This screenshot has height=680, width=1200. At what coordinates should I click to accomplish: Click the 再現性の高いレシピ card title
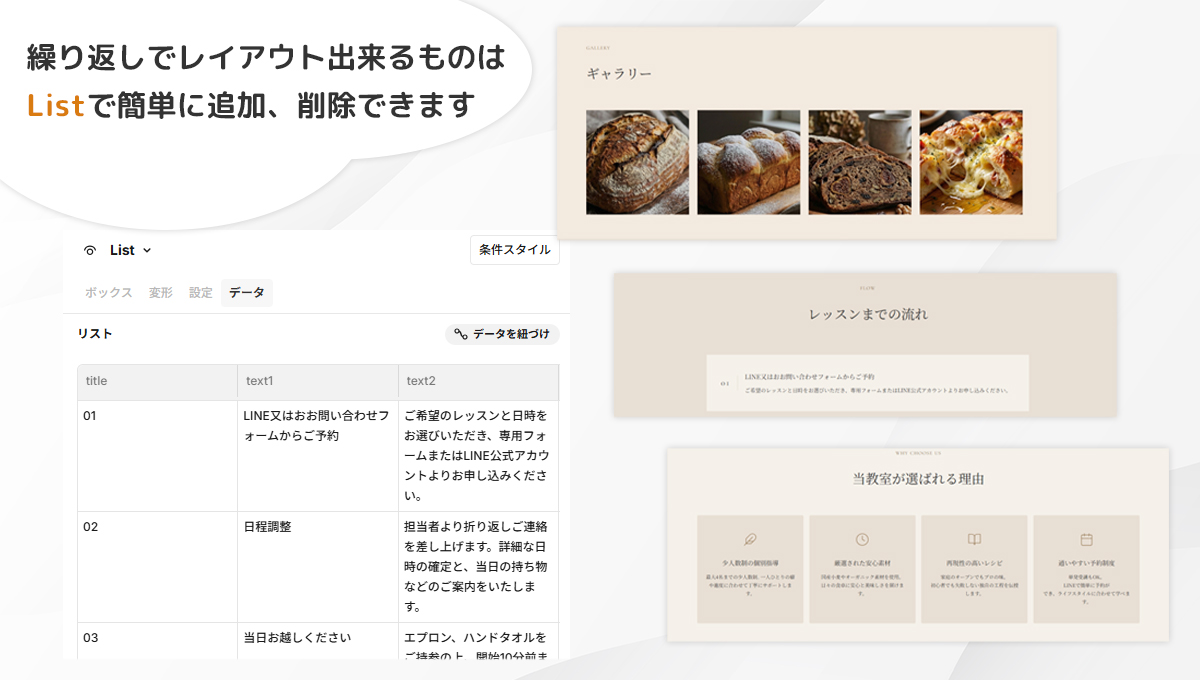tap(974, 564)
